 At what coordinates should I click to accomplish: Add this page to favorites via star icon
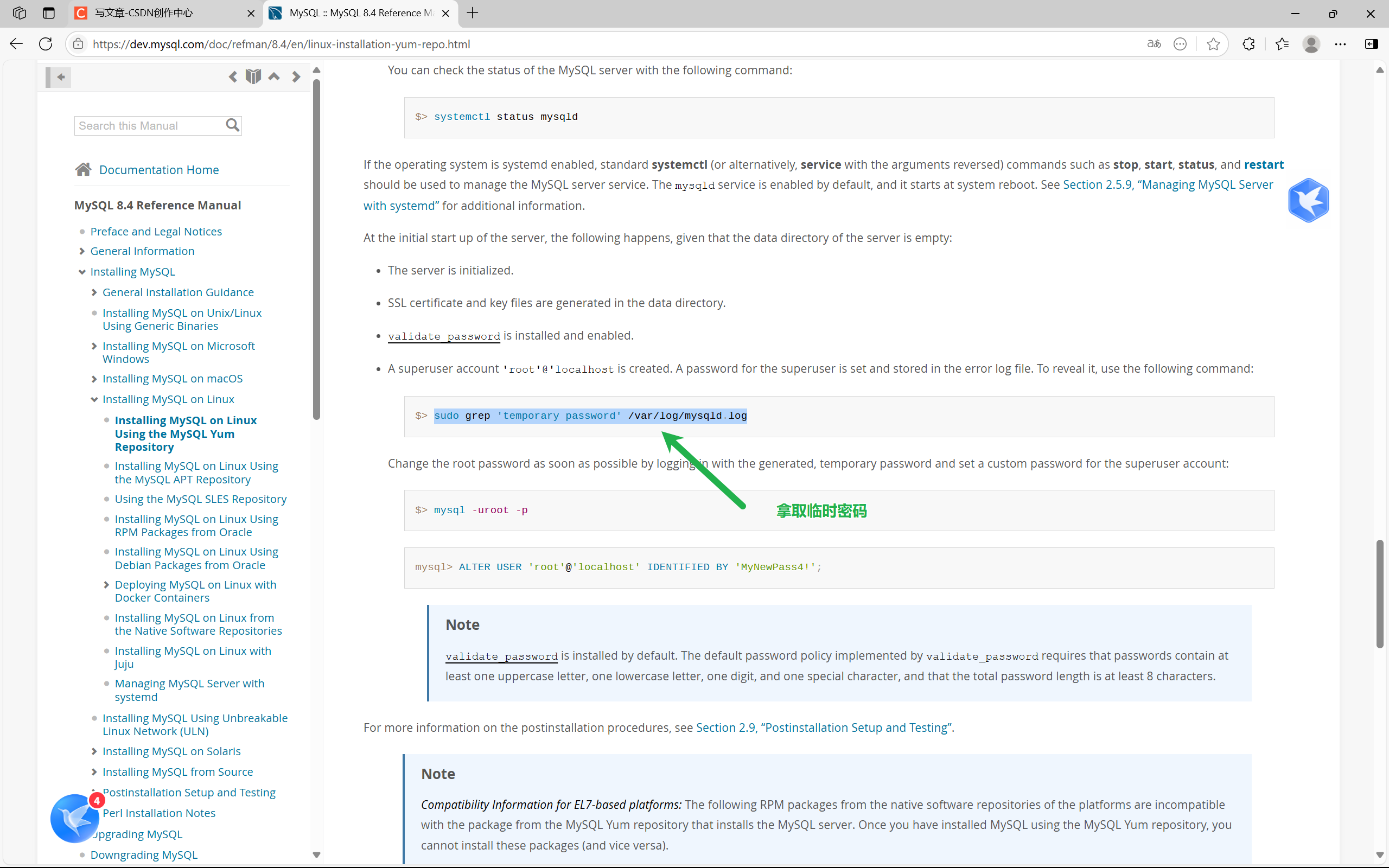coord(1213,43)
